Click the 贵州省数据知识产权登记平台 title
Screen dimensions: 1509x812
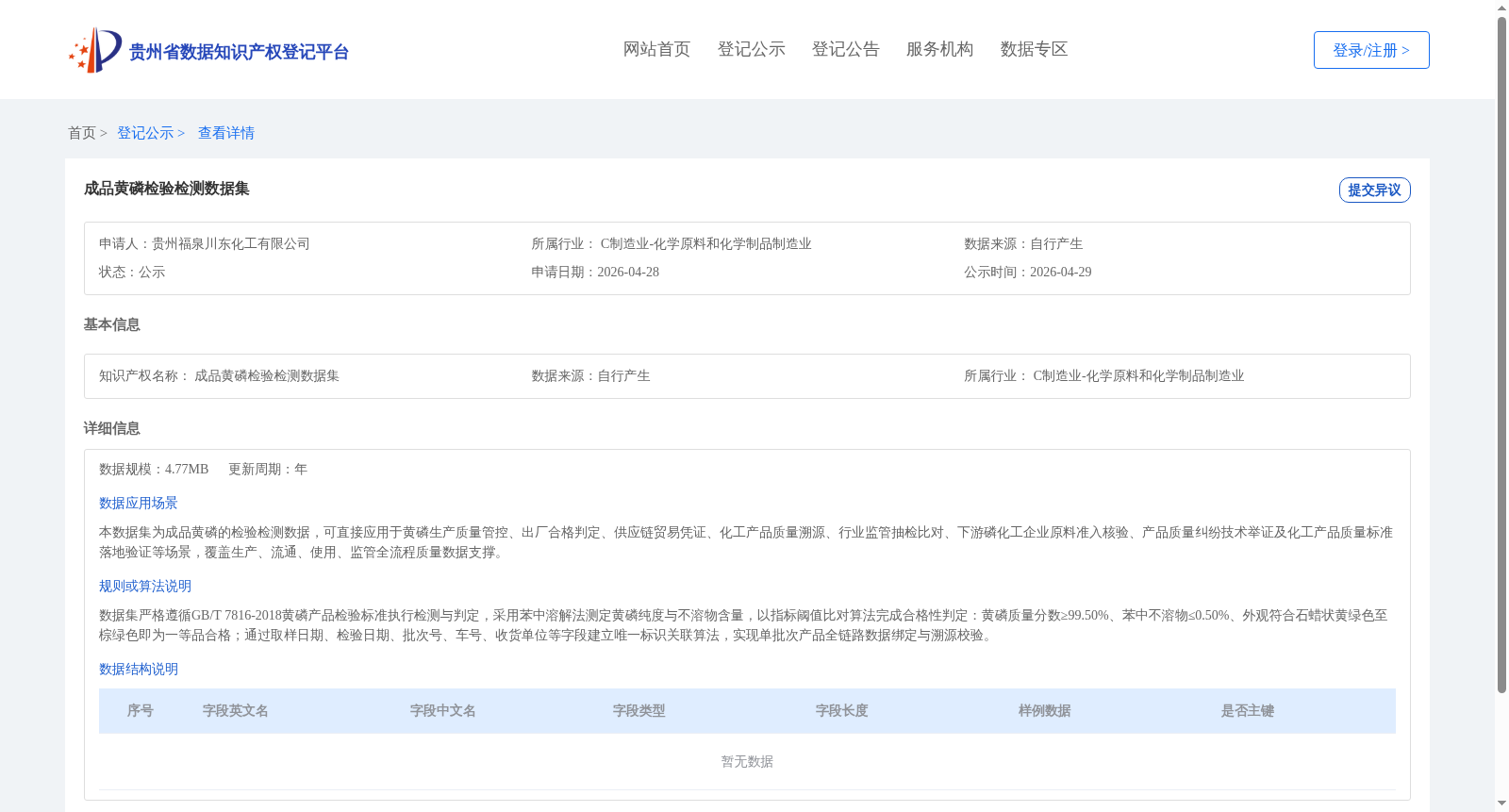click(x=239, y=52)
